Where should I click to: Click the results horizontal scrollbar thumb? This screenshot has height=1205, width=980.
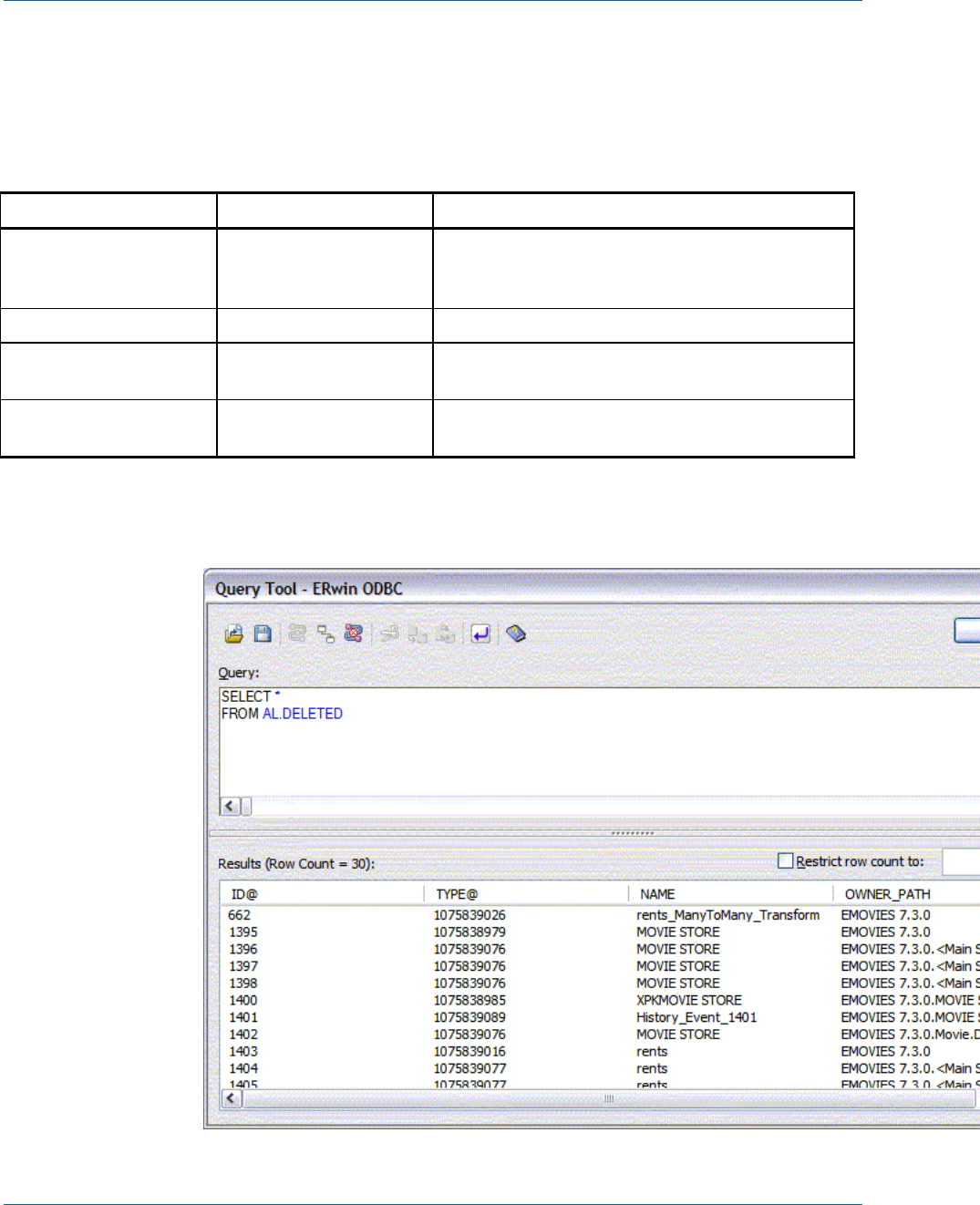[x=609, y=1098]
